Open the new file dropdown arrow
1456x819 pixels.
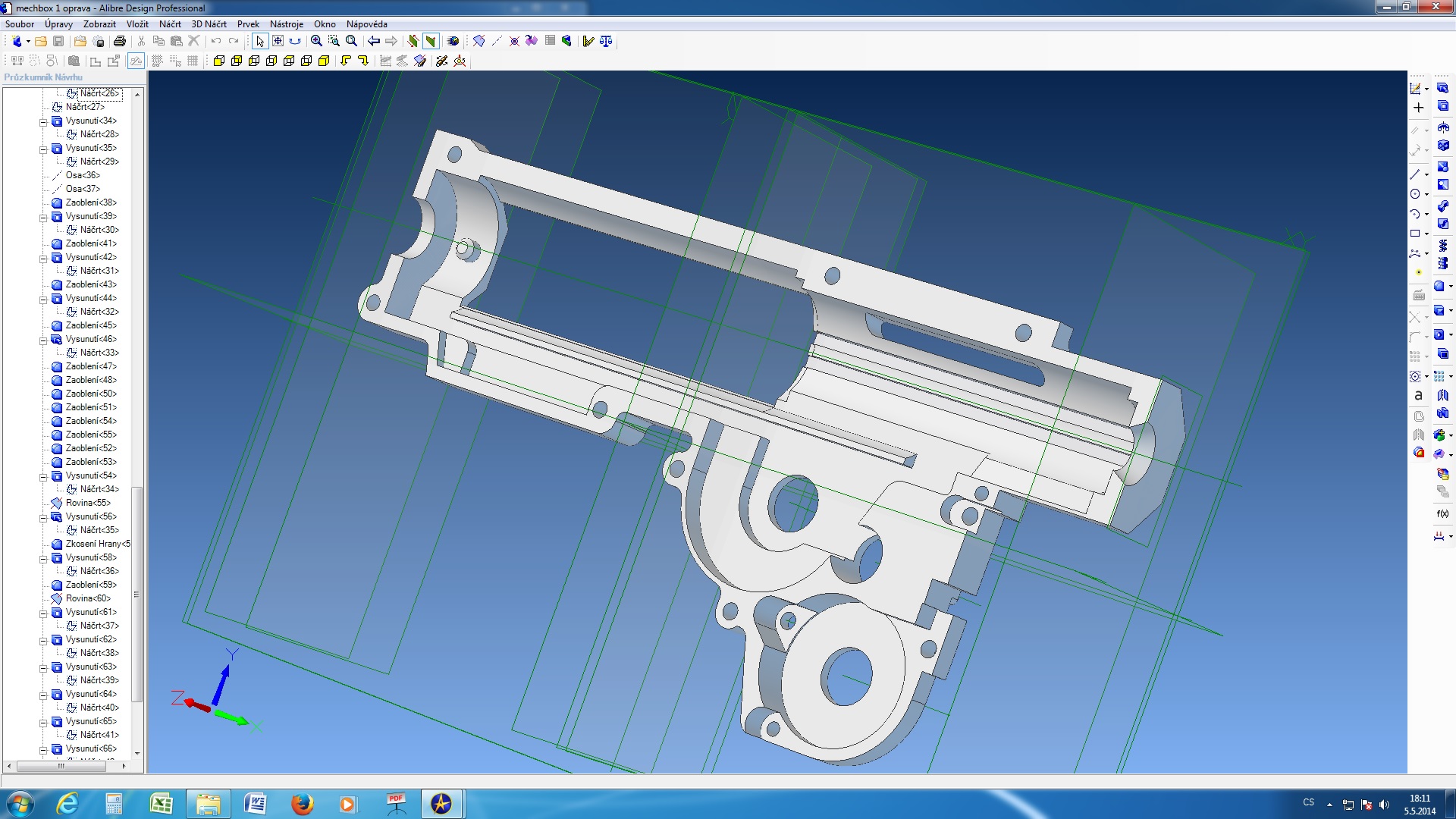pos(28,41)
